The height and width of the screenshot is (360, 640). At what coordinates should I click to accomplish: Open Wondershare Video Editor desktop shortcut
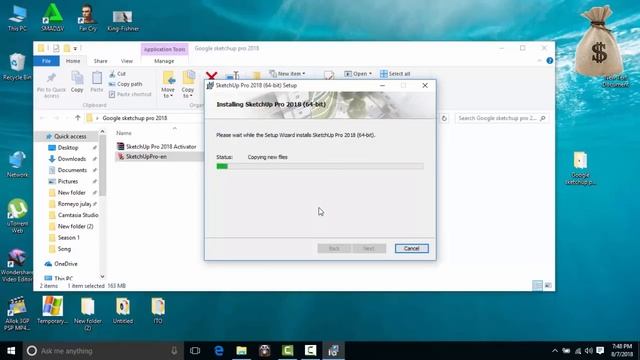coord(17,265)
